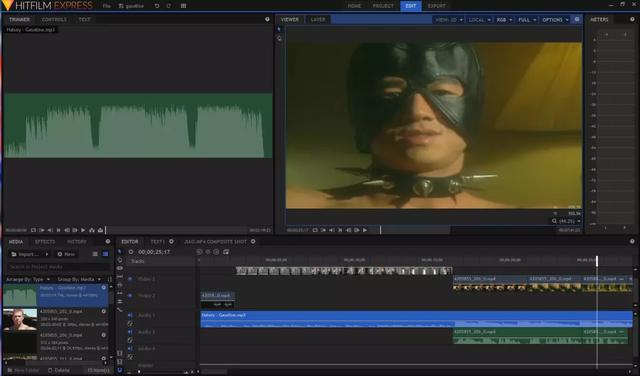The height and width of the screenshot is (376, 640).
Task: Mute the Audio 3 track
Action: 130,348
